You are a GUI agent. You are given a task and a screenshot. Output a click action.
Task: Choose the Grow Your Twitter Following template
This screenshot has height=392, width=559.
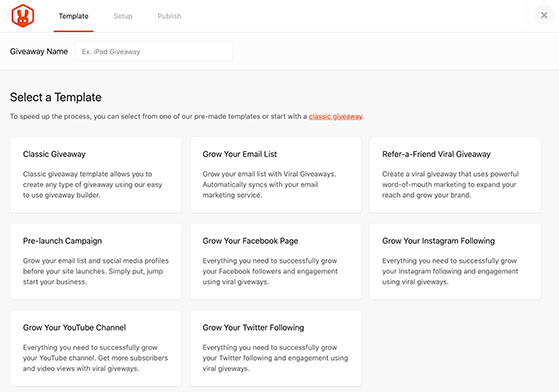[276, 348]
